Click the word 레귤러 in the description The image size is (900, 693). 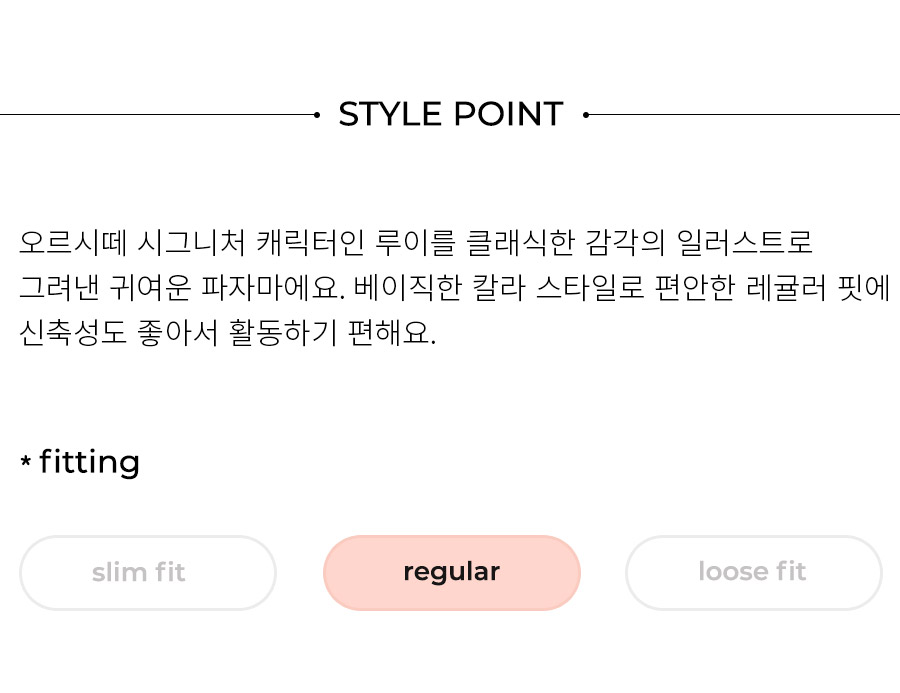pos(786,288)
